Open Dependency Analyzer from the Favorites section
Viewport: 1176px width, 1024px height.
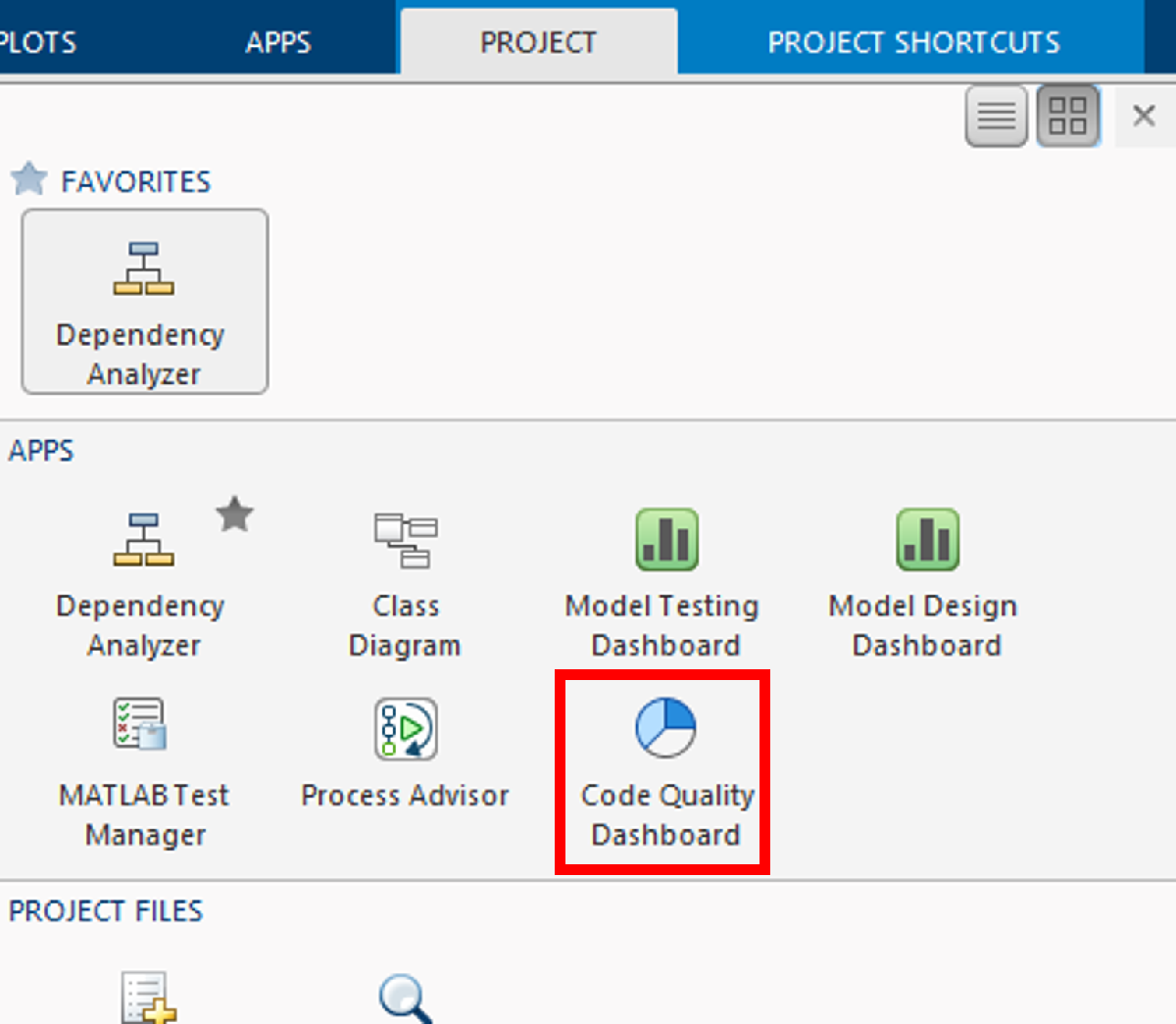click(x=144, y=302)
